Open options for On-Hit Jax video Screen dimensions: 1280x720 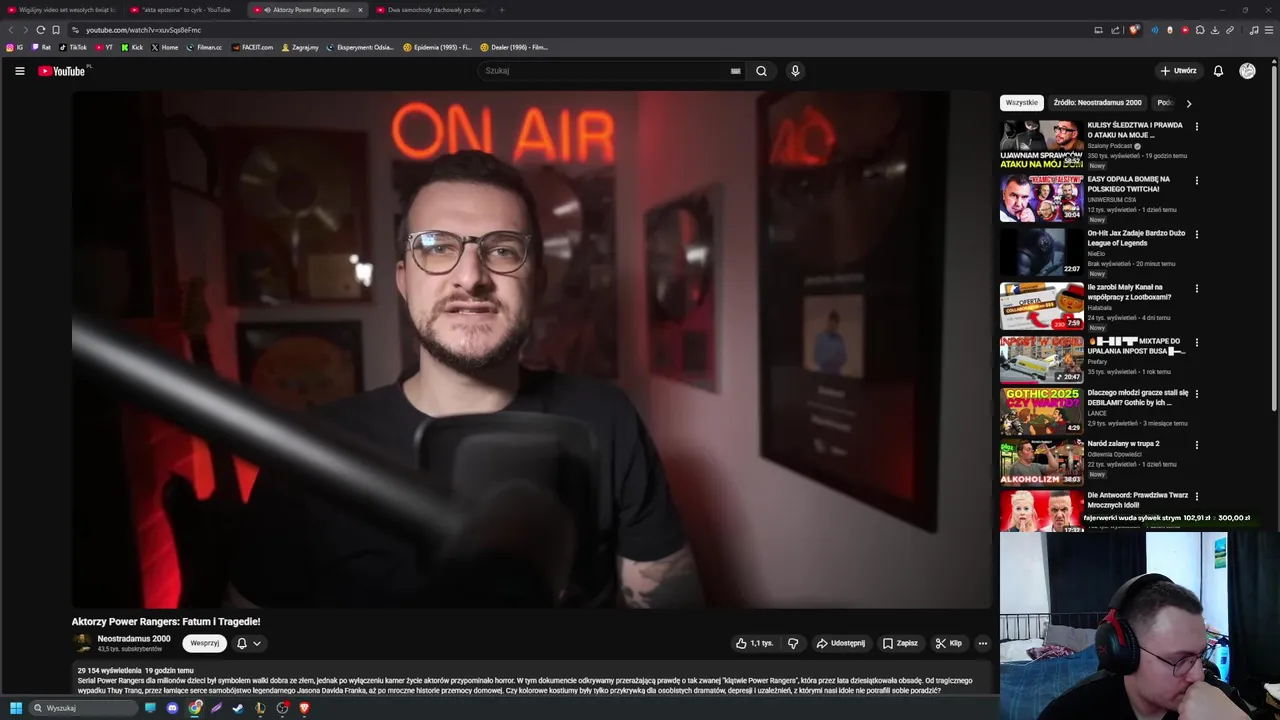pos(1196,235)
